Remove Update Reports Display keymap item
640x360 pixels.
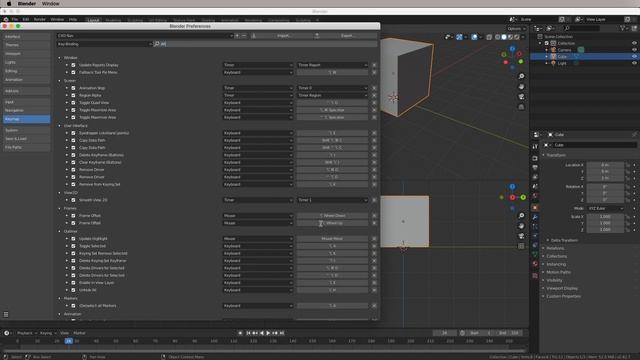(x=374, y=65)
